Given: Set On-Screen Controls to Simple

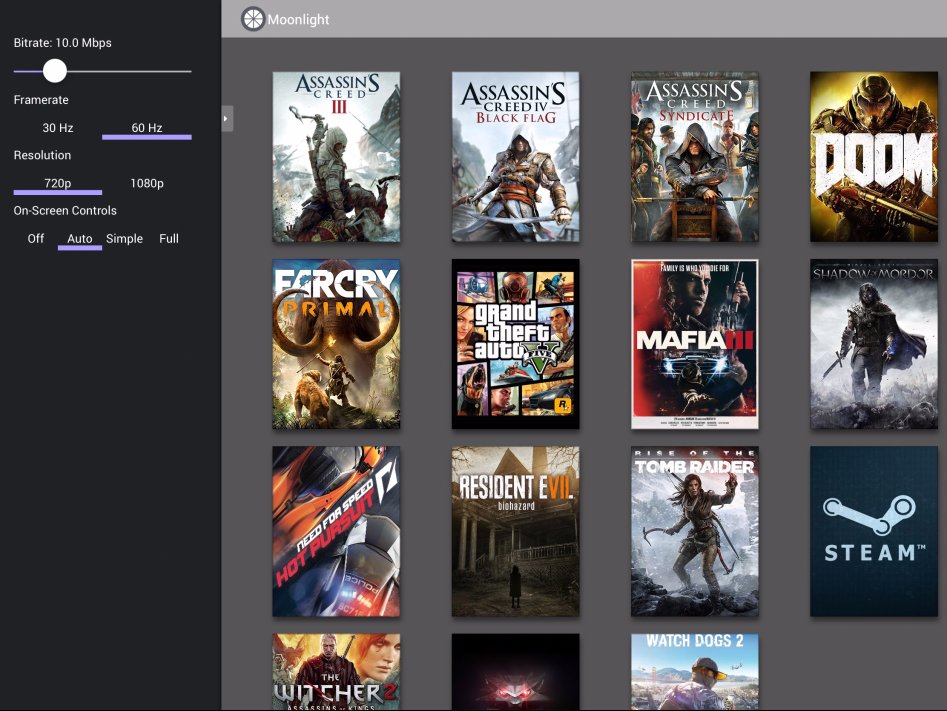Looking at the screenshot, I should click(x=124, y=239).
